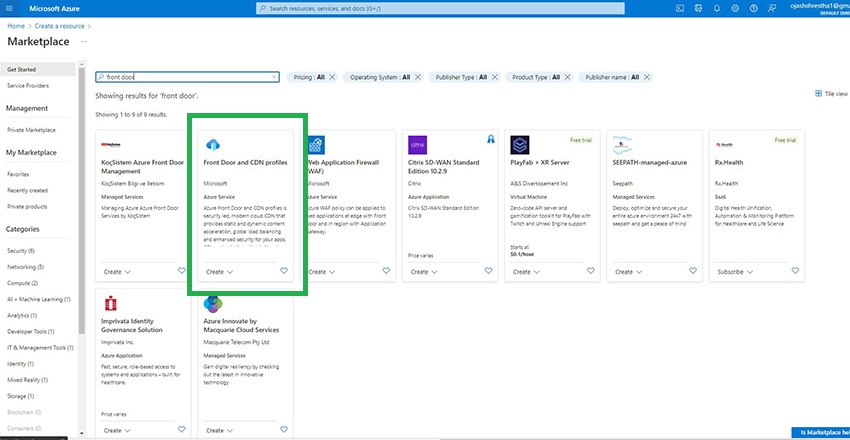The image size is (850, 440).
Task: Remove the Product Type : All filter
Action: [x=568, y=77]
